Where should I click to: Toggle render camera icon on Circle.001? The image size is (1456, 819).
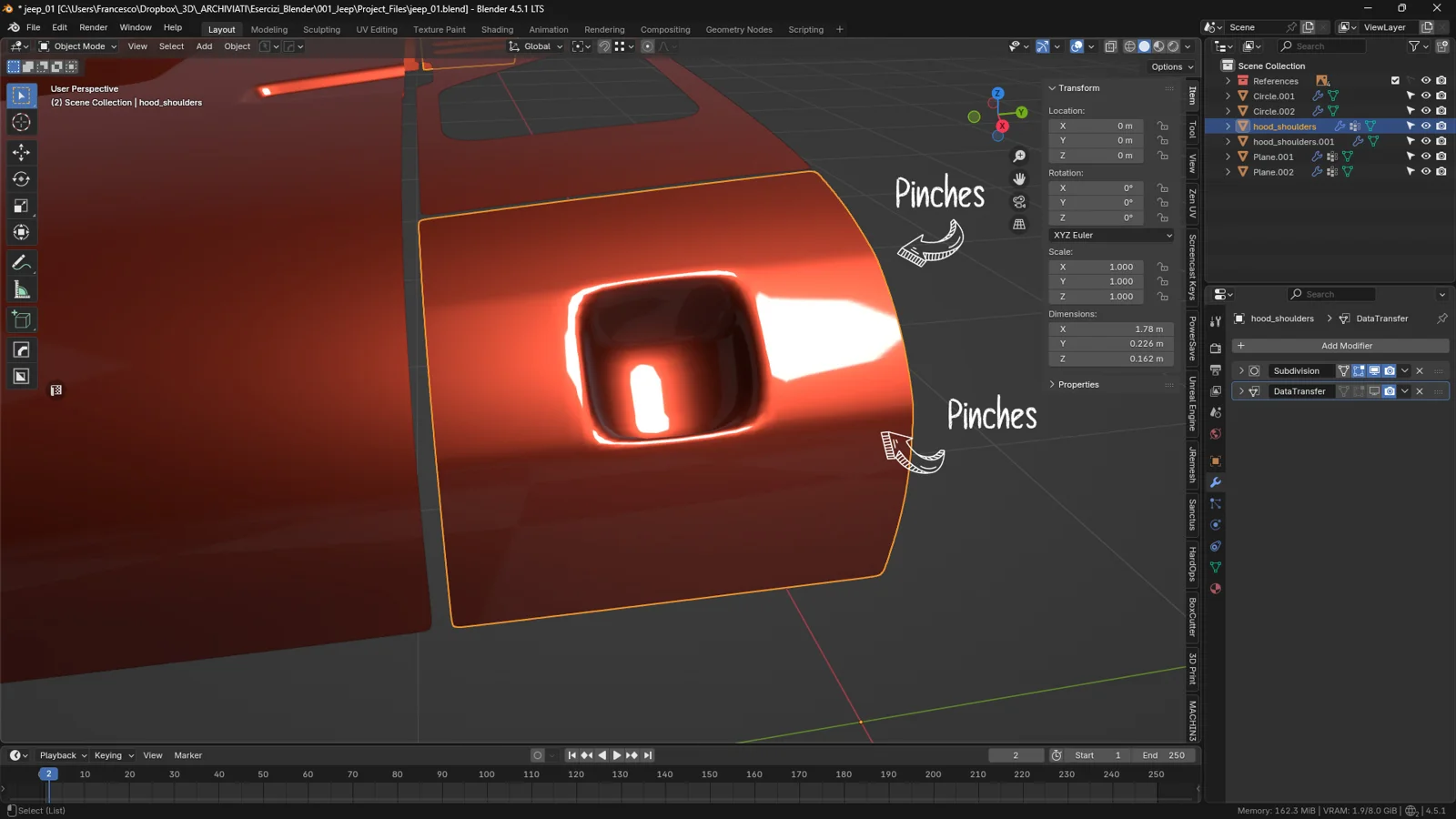(x=1441, y=96)
